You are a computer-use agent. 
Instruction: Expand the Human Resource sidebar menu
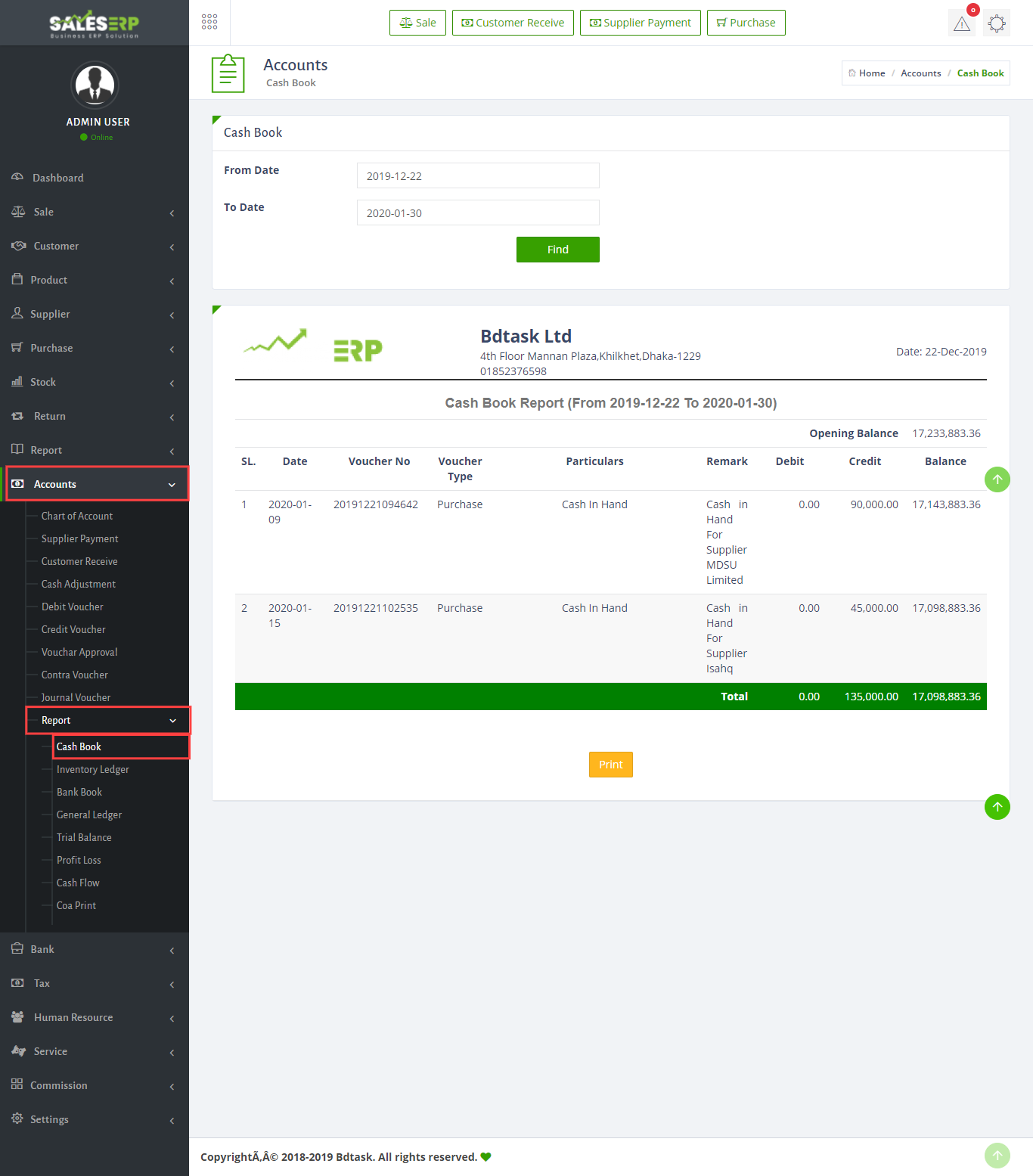pyautogui.click(x=95, y=1017)
